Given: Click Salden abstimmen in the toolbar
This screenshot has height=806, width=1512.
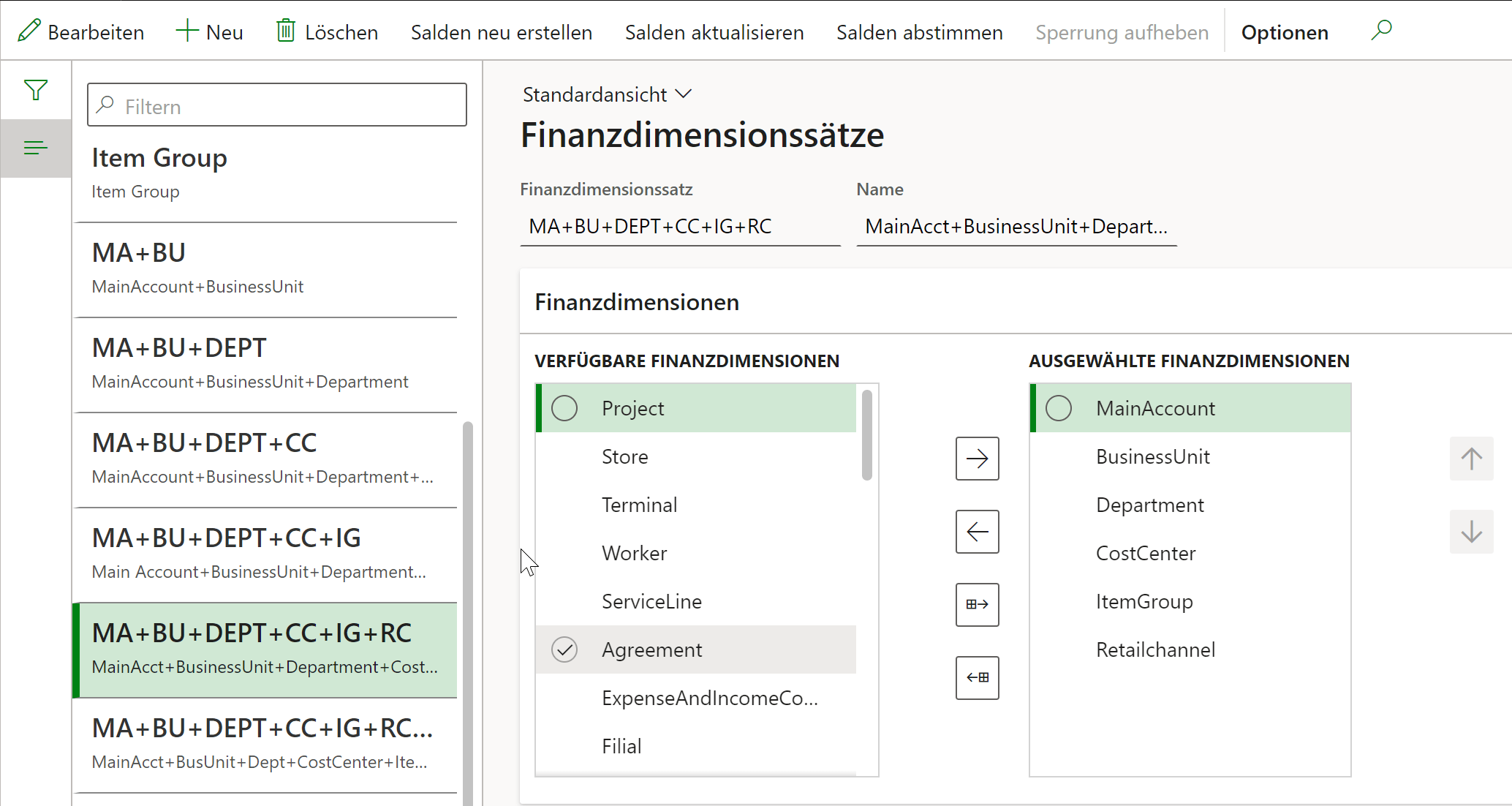Looking at the screenshot, I should [919, 32].
